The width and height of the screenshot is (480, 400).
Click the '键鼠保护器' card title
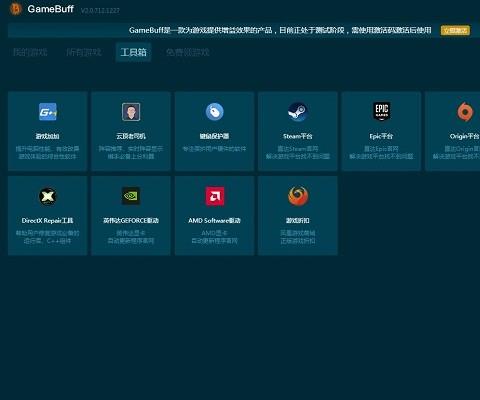click(214, 136)
